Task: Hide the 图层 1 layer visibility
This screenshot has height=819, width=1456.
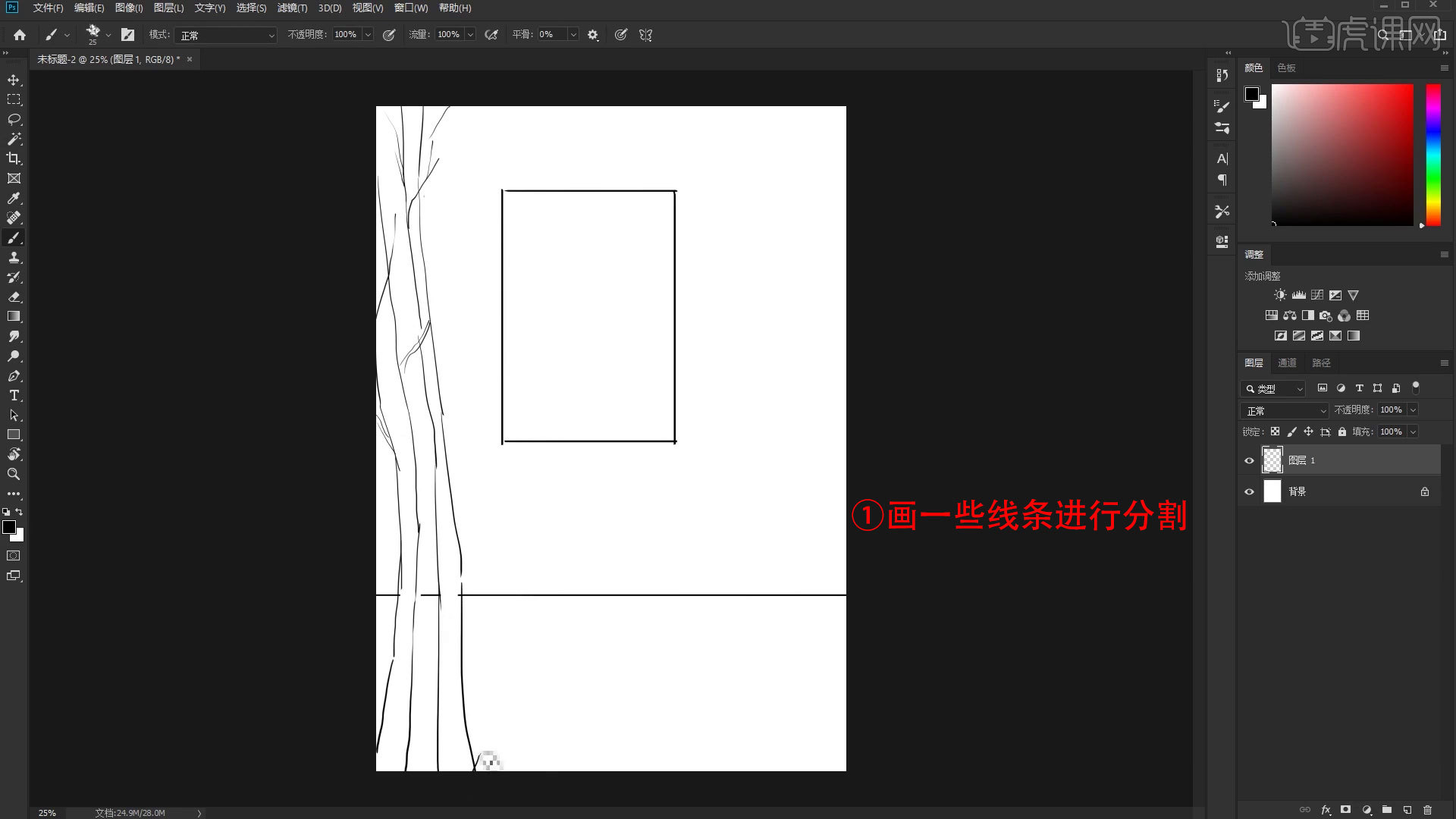Action: 1249,460
